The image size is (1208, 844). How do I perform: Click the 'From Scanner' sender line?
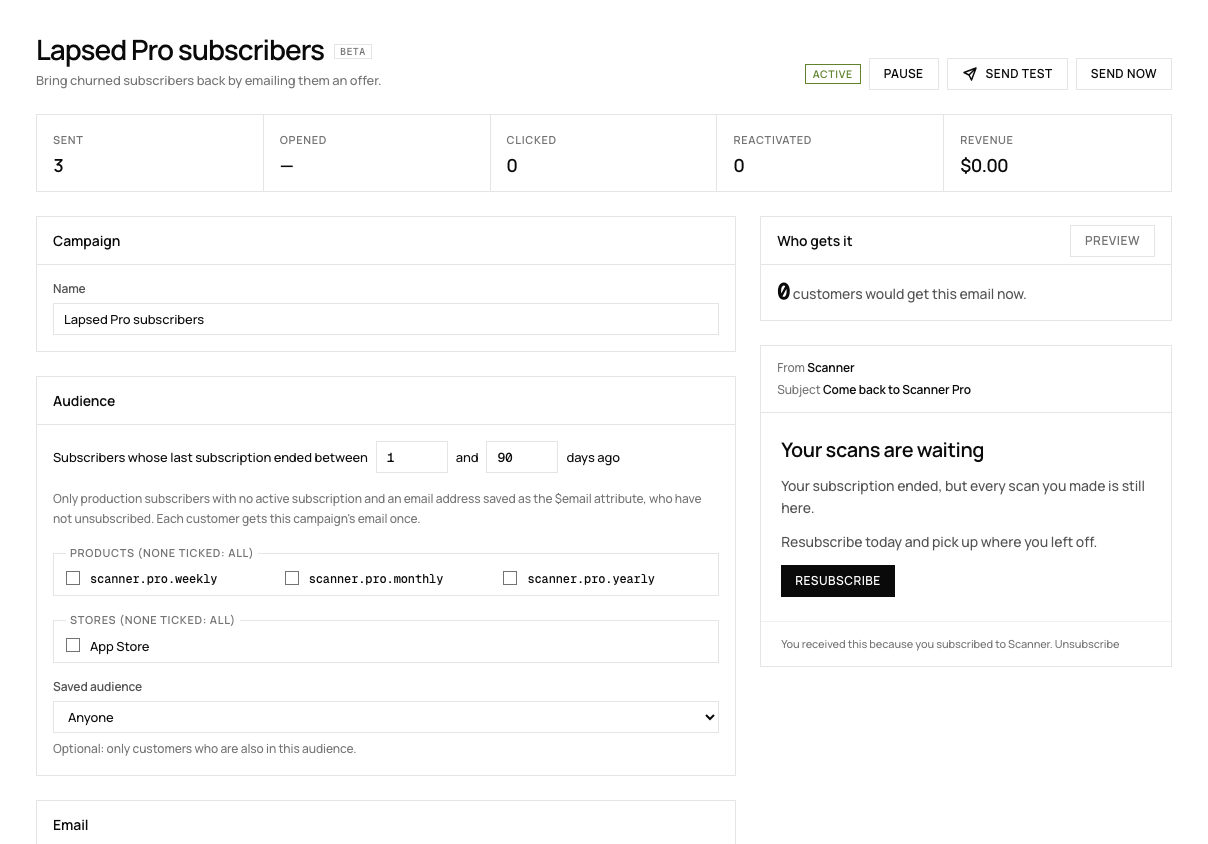point(816,368)
